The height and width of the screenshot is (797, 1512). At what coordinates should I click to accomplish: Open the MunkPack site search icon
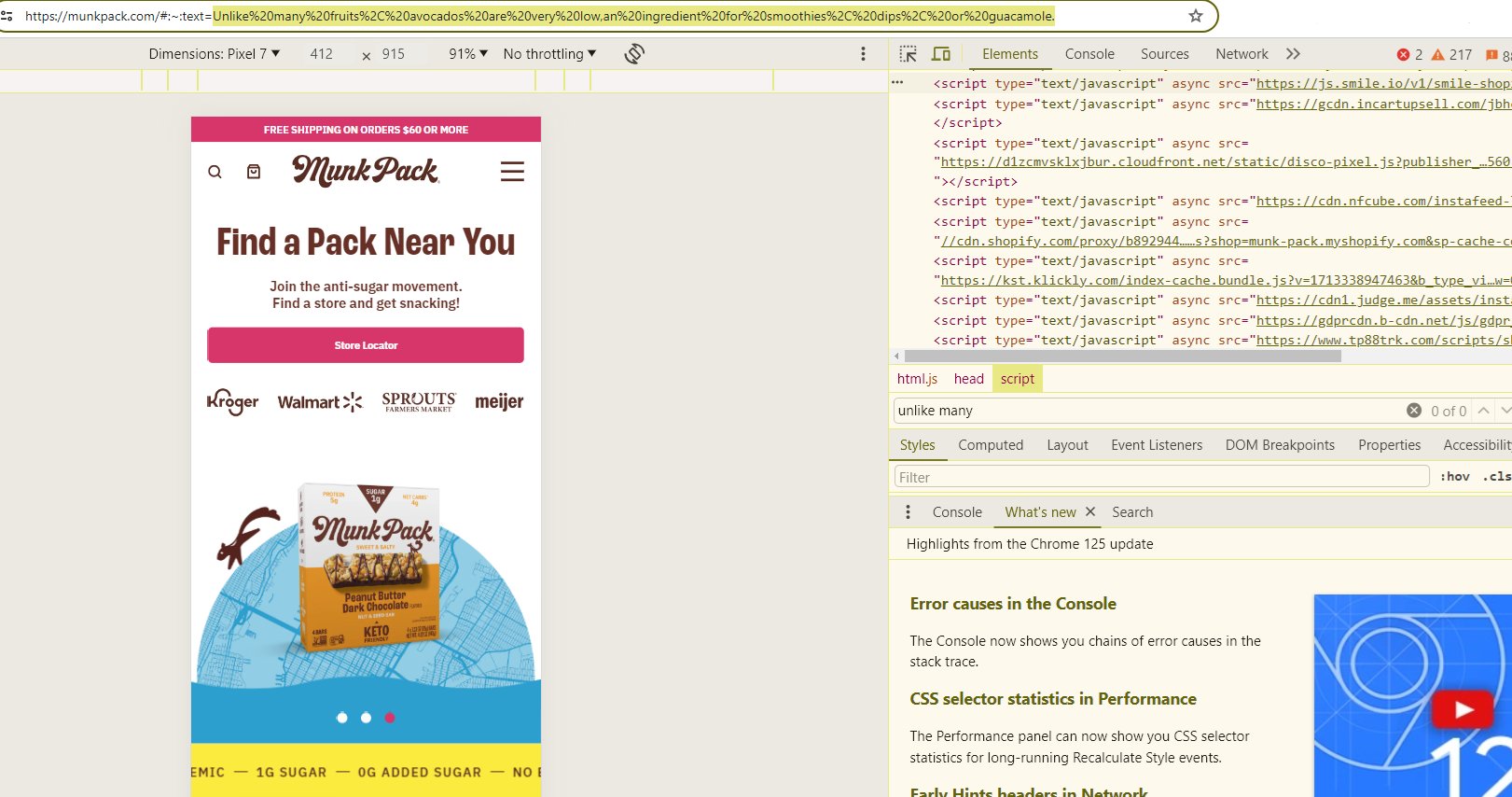[x=215, y=172]
